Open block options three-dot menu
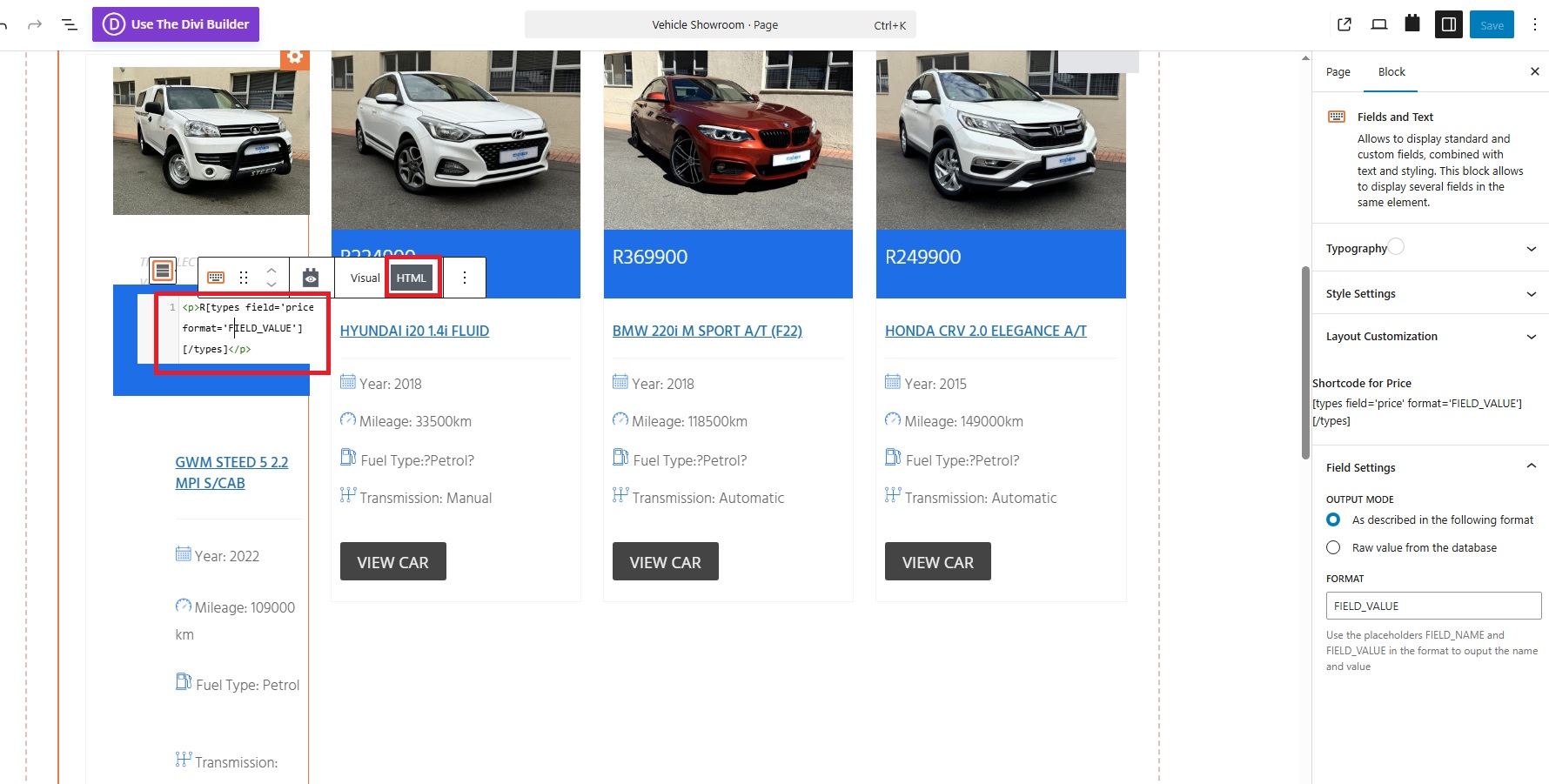Viewport: 1549px width, 784px height. 465,278
